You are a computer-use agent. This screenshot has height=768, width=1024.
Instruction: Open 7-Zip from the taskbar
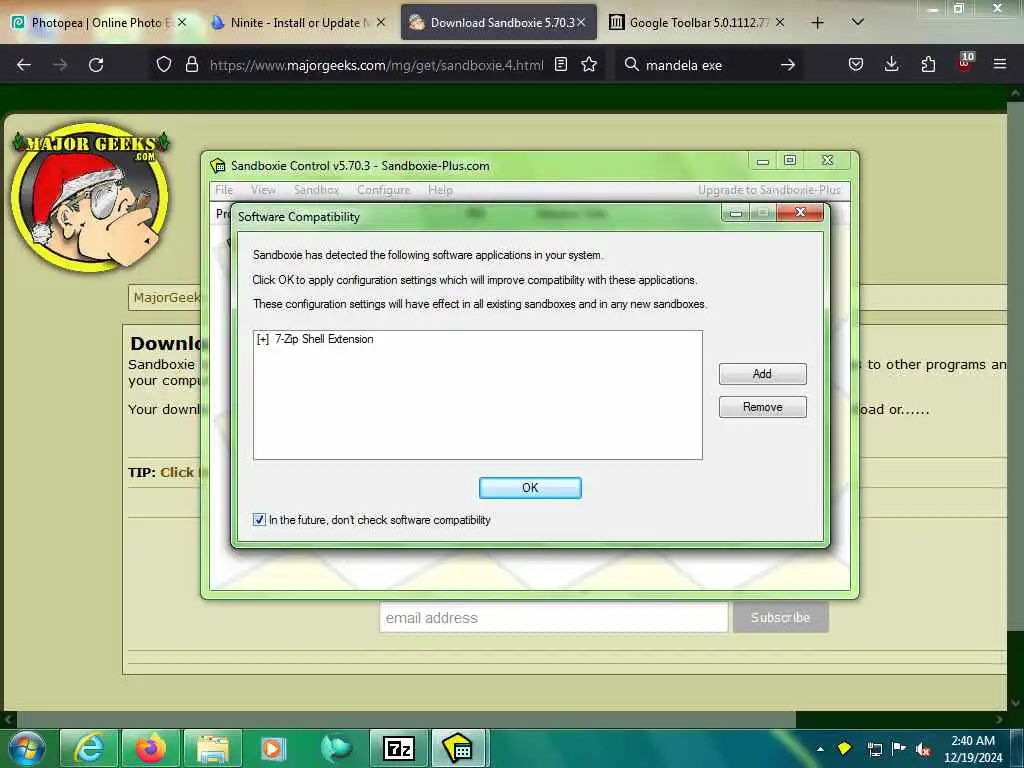399,748
